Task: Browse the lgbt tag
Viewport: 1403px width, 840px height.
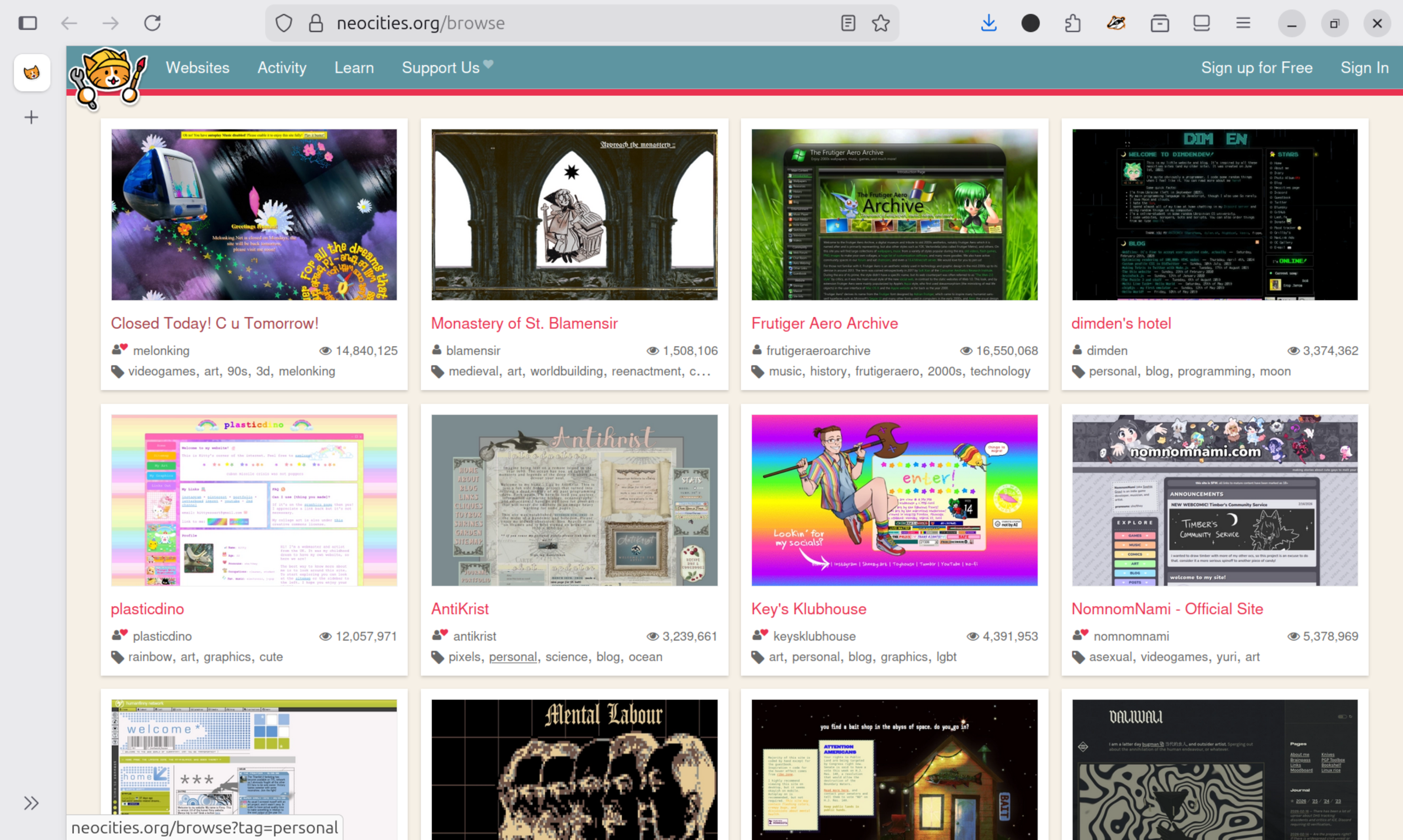Action: 946,656
